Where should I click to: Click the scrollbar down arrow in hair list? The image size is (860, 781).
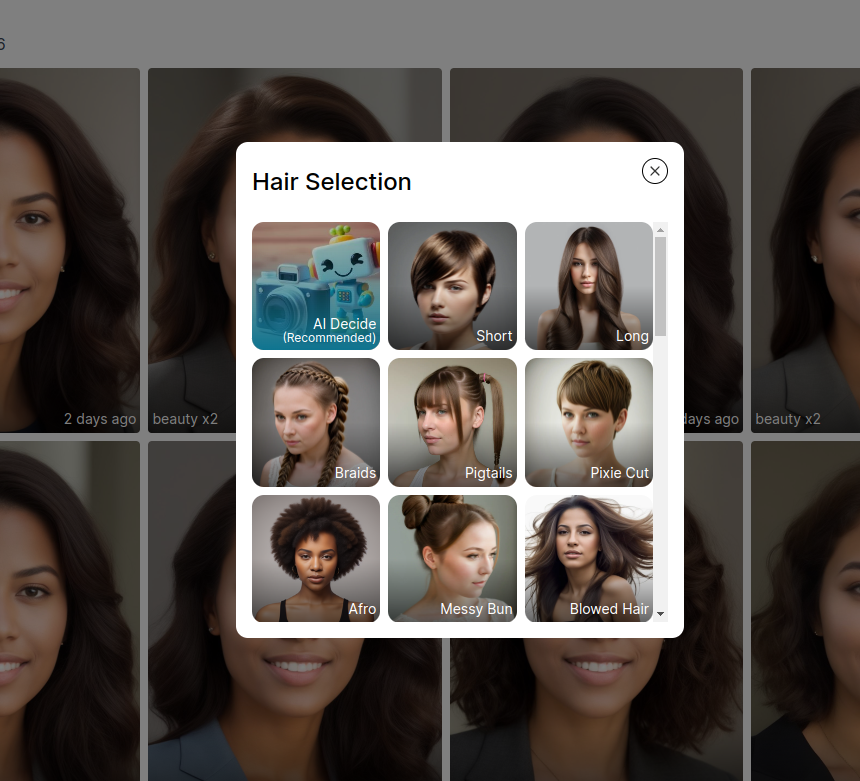(x=660, y=614)
